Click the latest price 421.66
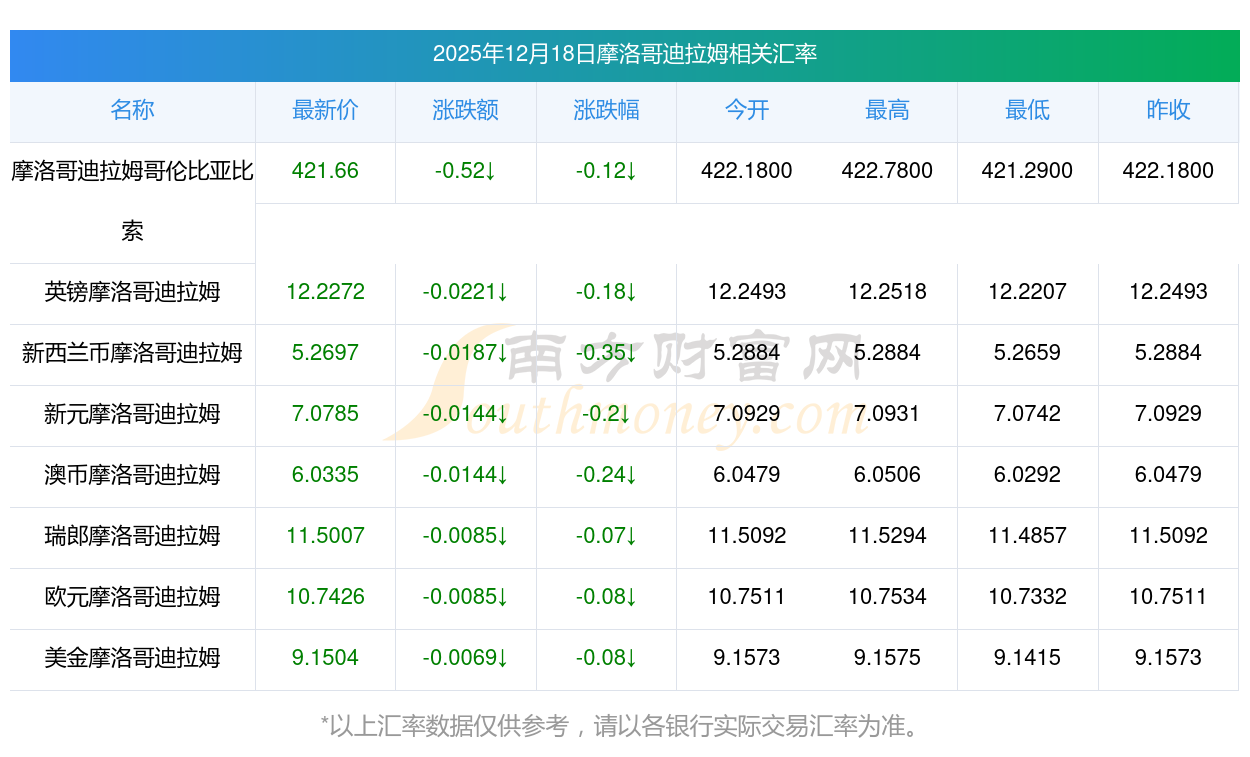 click(325, 171)
